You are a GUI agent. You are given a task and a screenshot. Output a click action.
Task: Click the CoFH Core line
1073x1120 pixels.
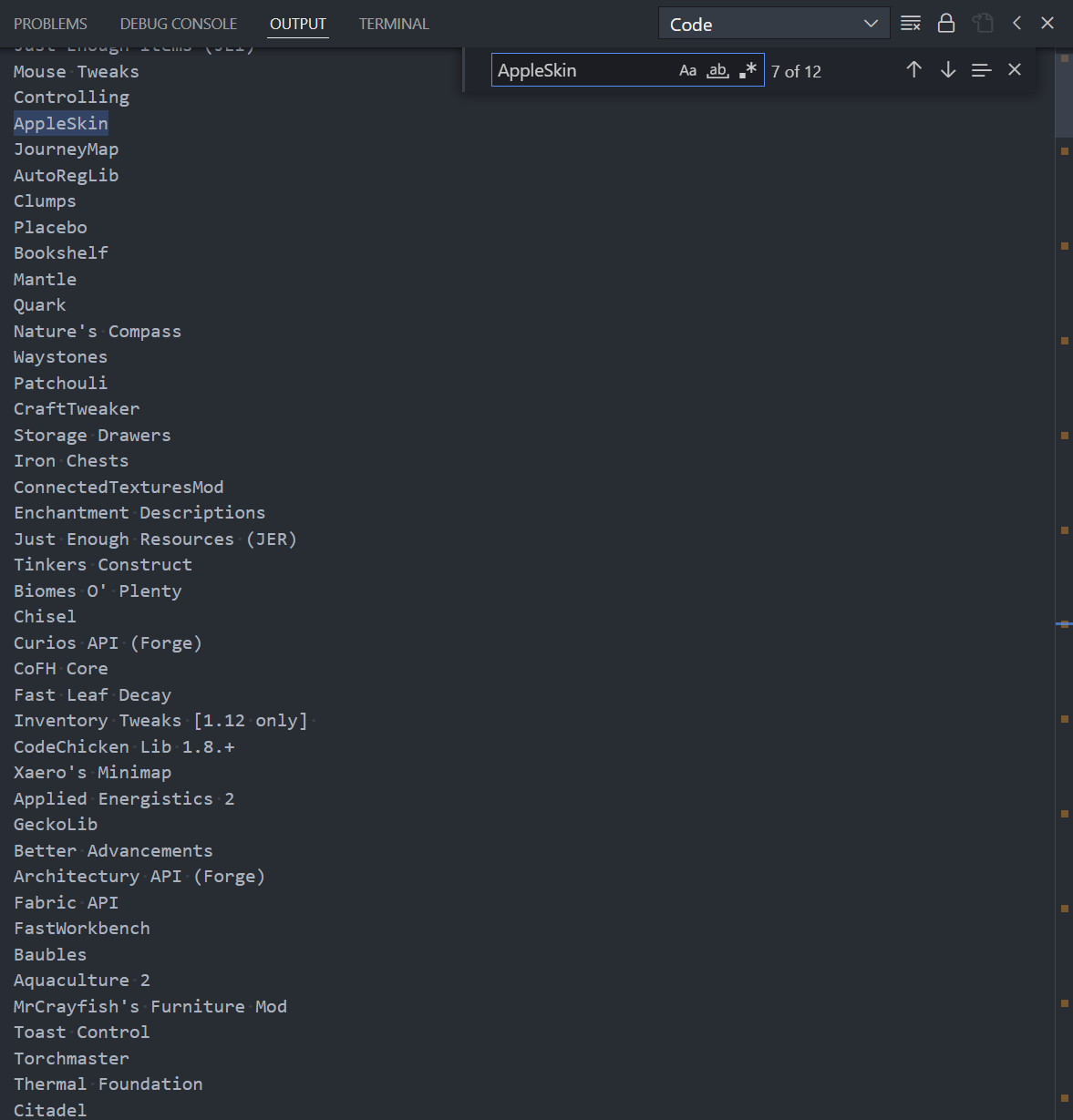coord(60,669)
